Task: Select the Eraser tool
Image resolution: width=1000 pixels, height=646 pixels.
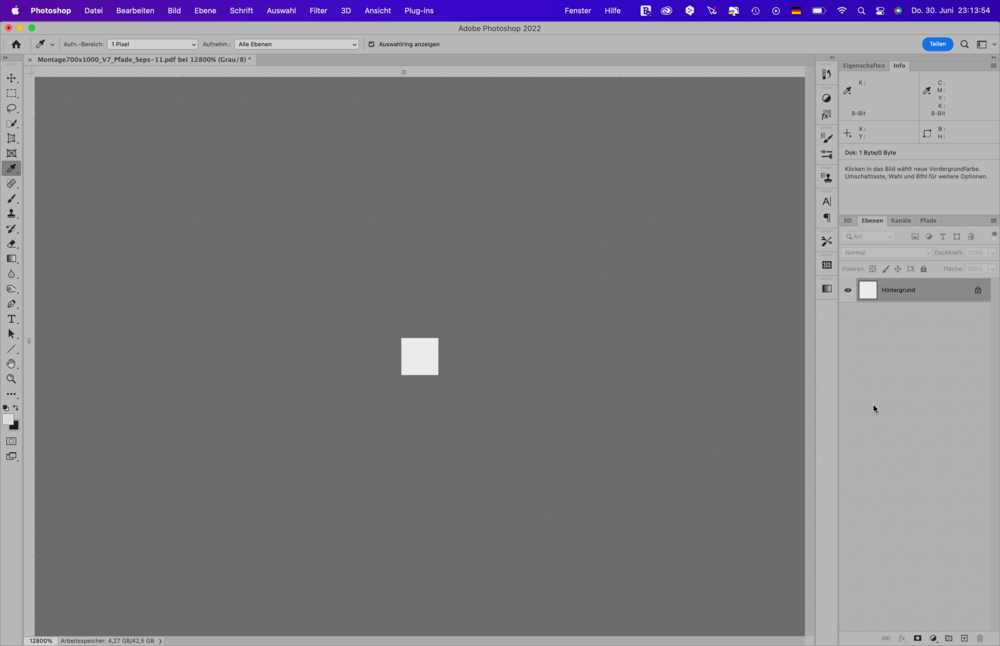Action: coord(11,244)
